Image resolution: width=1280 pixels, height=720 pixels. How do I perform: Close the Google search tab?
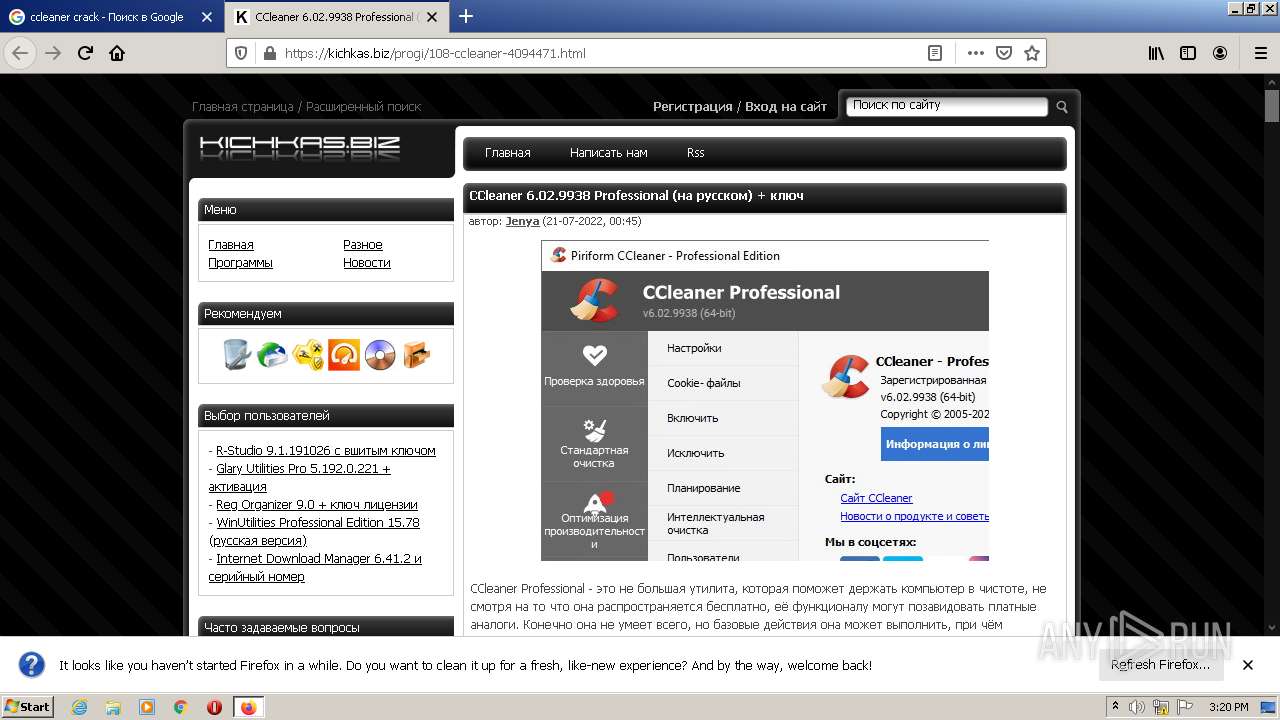click(x=206, y=17)
